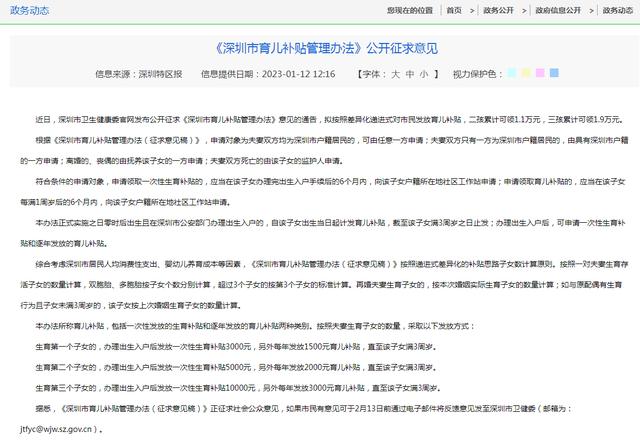Choose the blue eye-protection color swatch
The image size is (640, 445).
pyautogui.click(x=554, y=73)
